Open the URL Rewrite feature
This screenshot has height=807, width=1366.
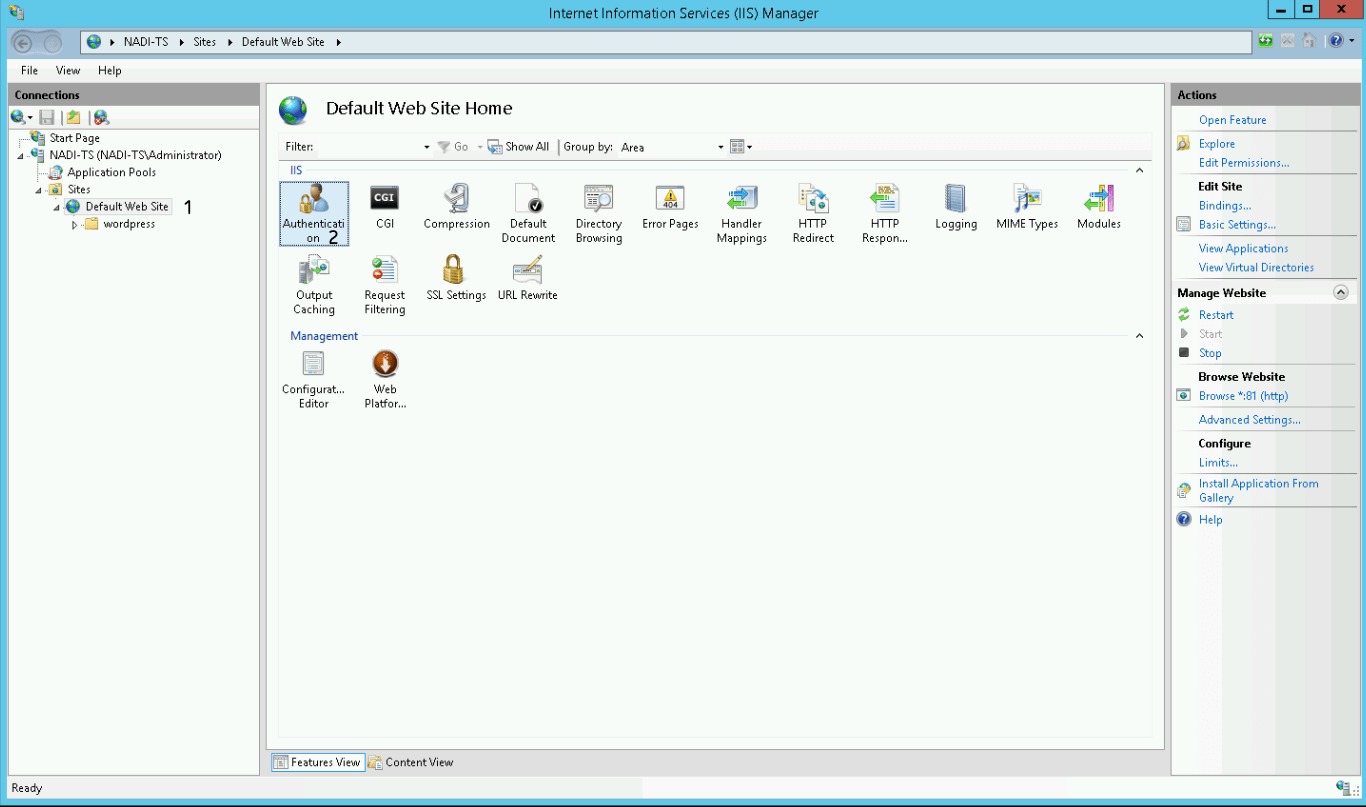527,278
